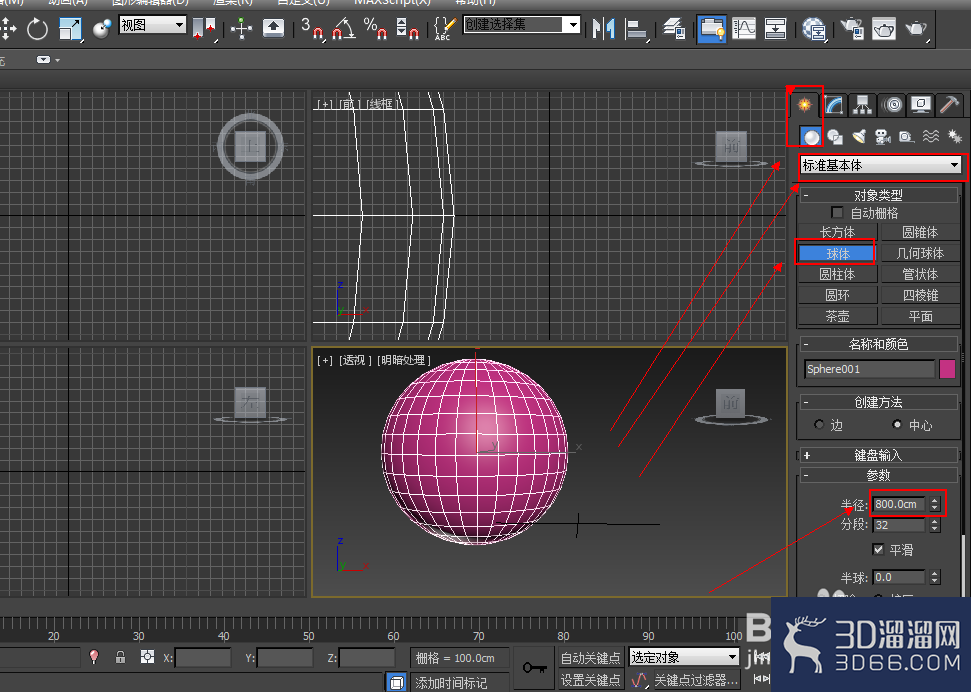Open the Curve Editor from the toolbar
The height and width of the screenshot is (692, 971).
[743, 29]
